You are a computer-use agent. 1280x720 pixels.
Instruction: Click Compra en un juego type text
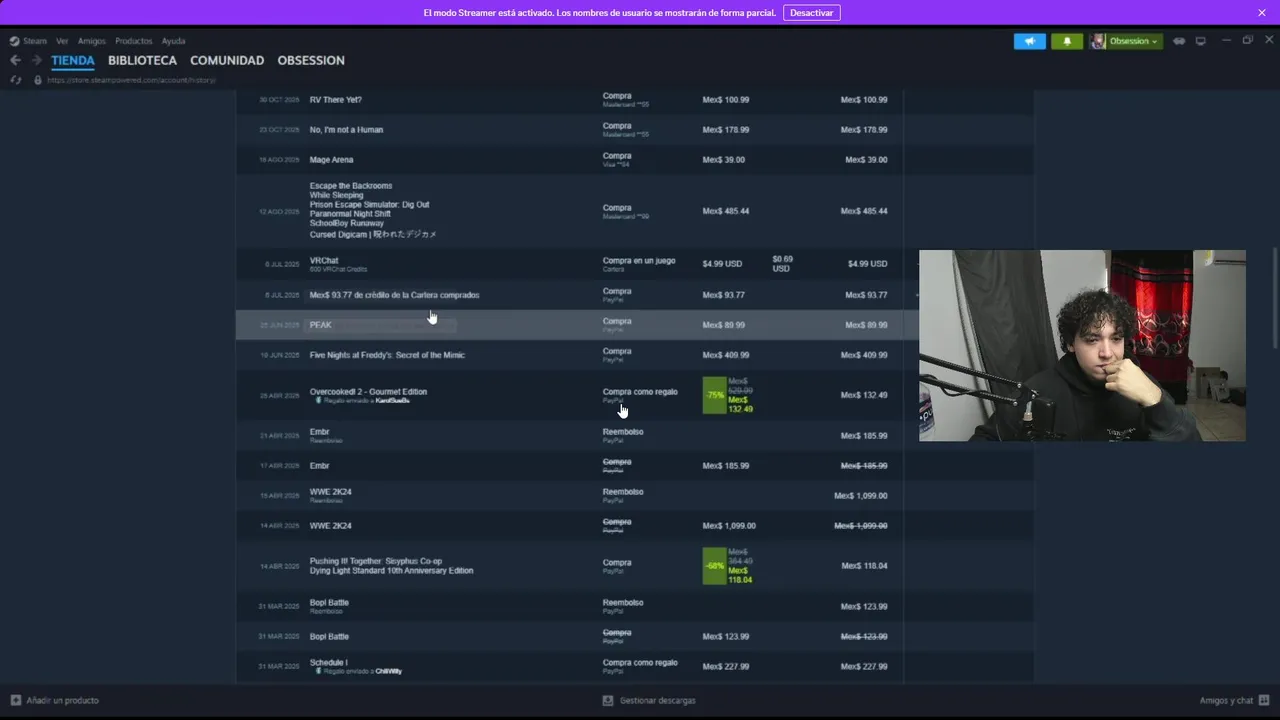click(639, 261)
